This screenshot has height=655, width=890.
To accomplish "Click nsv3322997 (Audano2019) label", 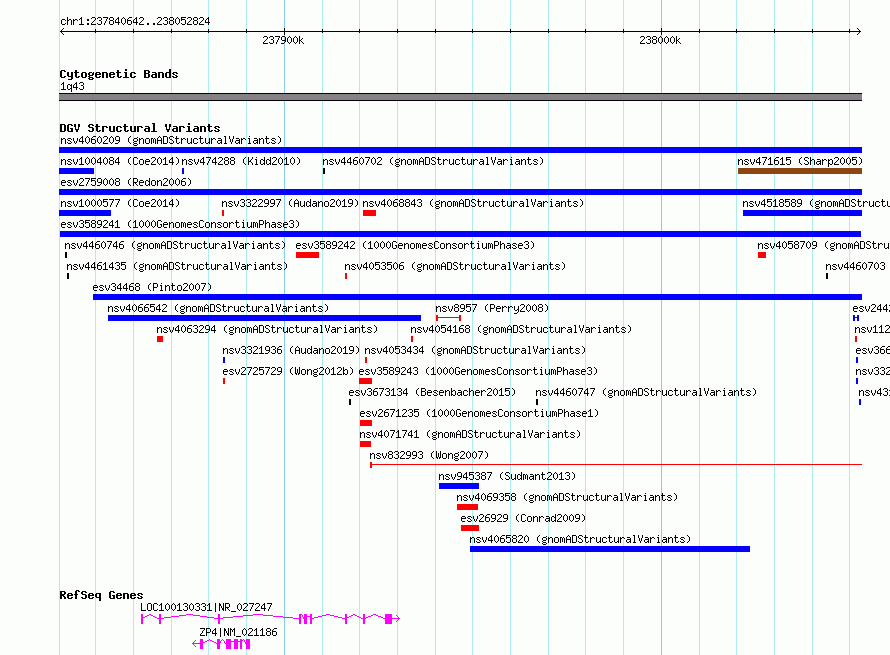I will click(x=290, y=203).
